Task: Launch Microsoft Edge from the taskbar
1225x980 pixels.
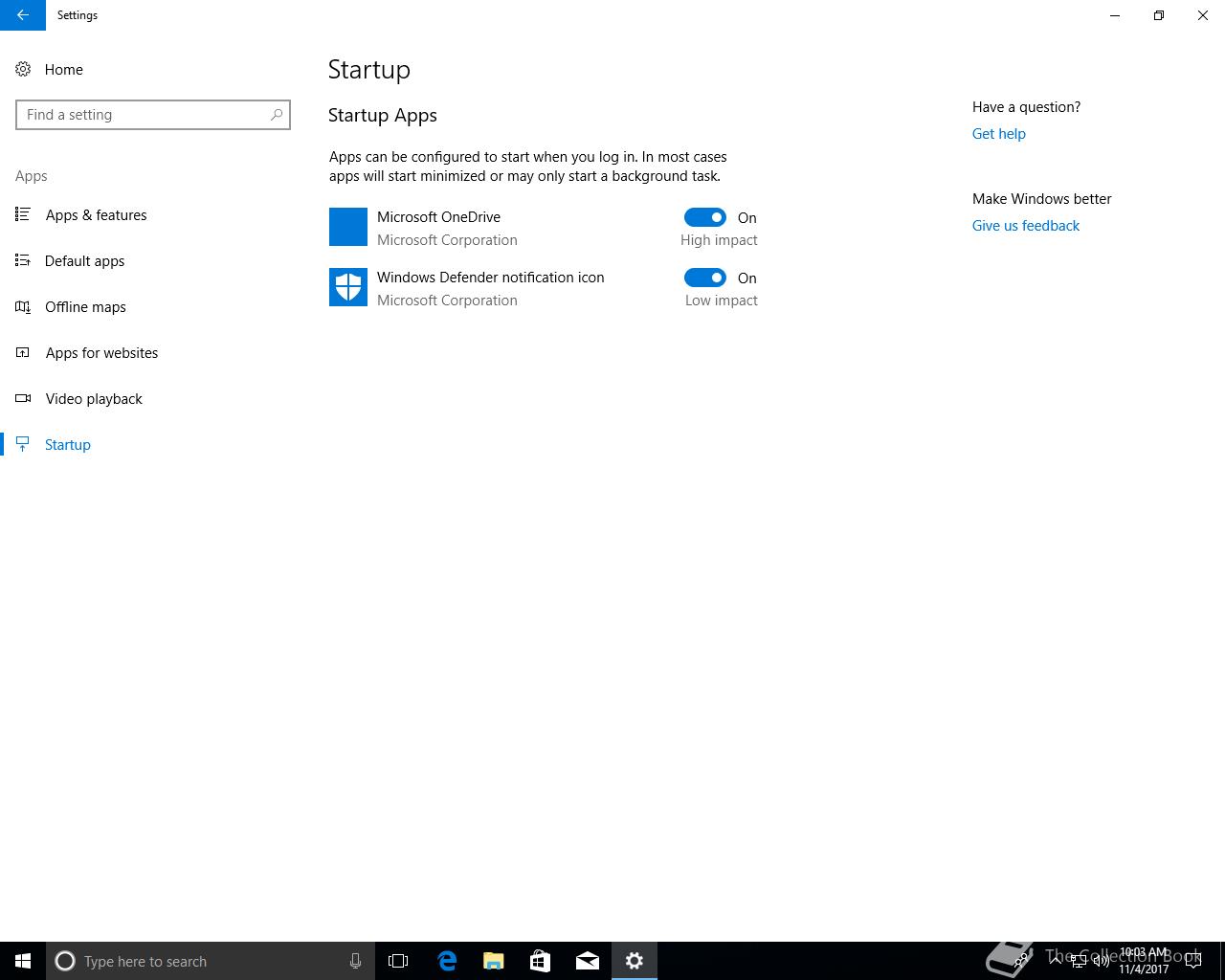Action: pos(446,961)
